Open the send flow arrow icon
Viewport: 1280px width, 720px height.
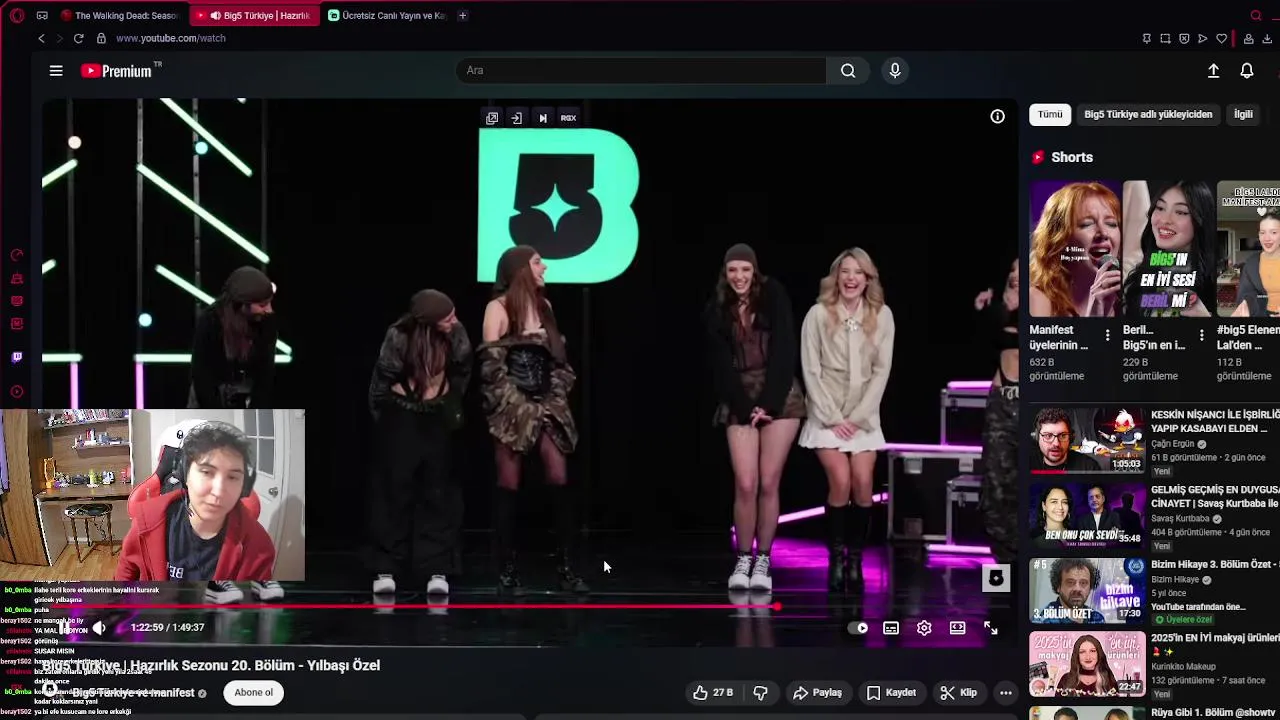(1203, 38)
